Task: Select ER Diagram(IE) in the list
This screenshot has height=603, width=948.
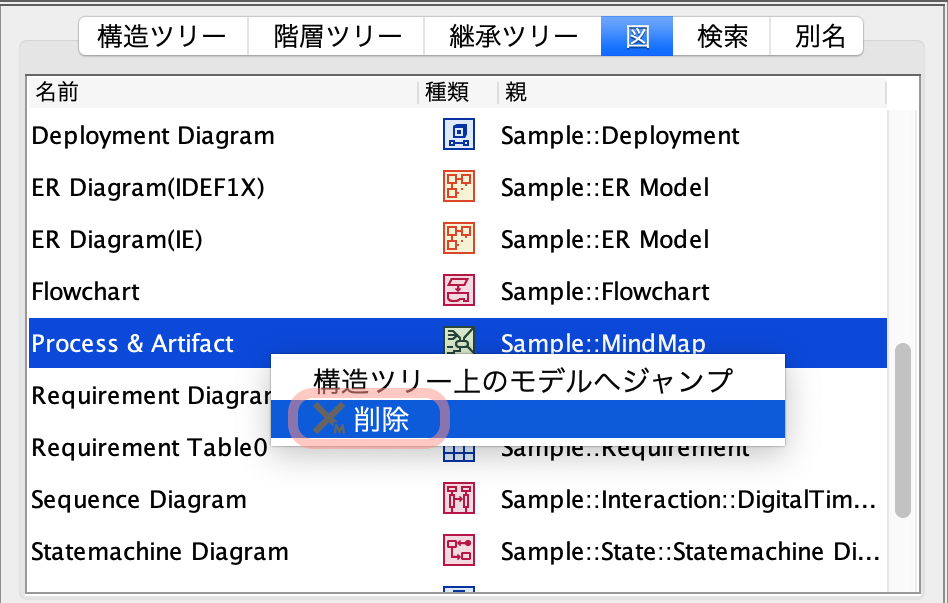Action: 117,240
